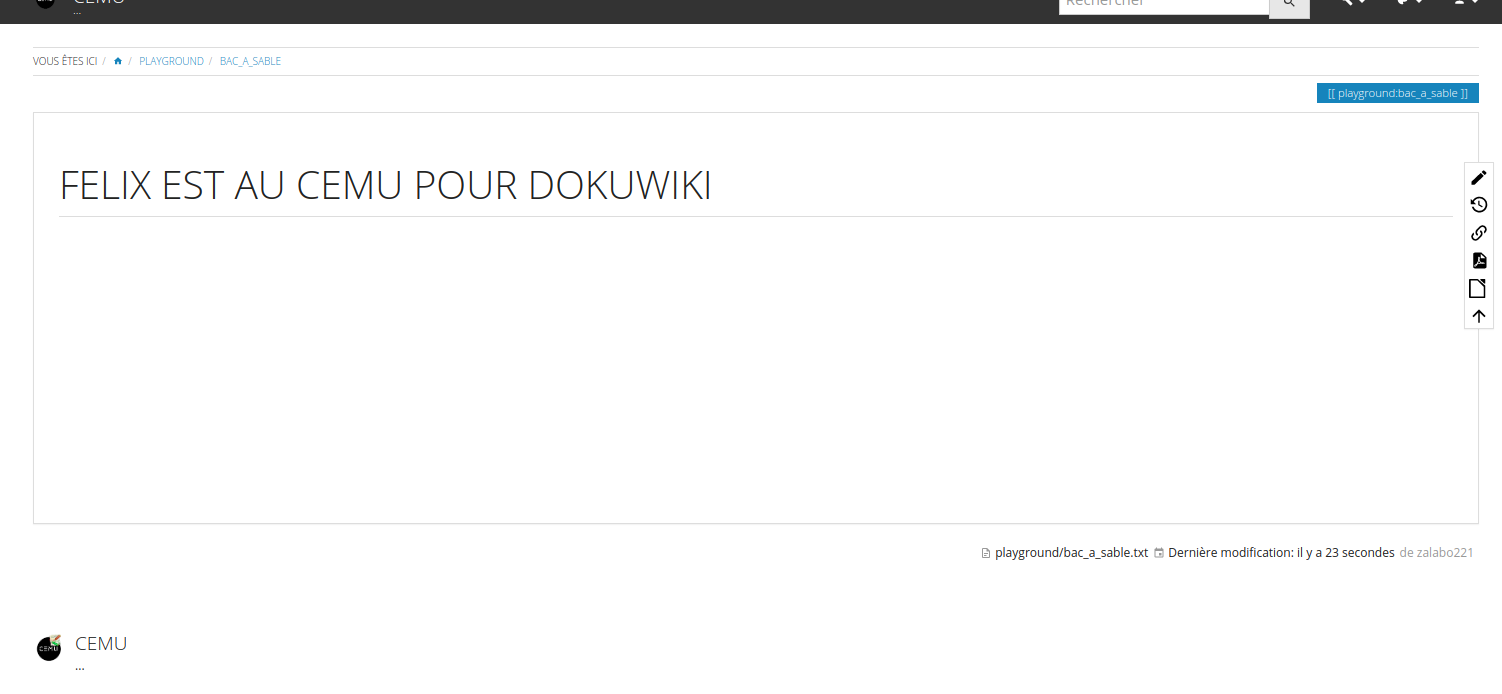Click the page heading FELIX EST AU CEMU
Viewport: 1502px width, 694px height.
(385, 186)
